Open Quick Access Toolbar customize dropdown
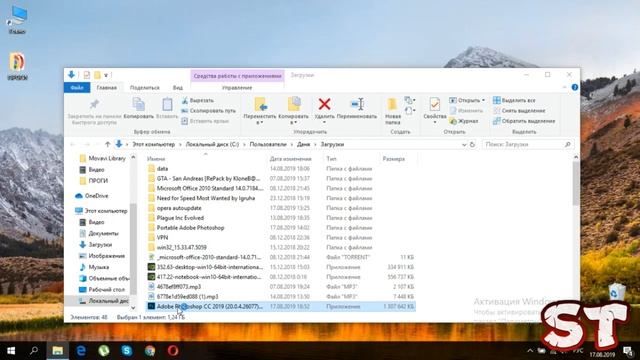Viewport: 640px width, 360px height. click(x=106, y=75)
